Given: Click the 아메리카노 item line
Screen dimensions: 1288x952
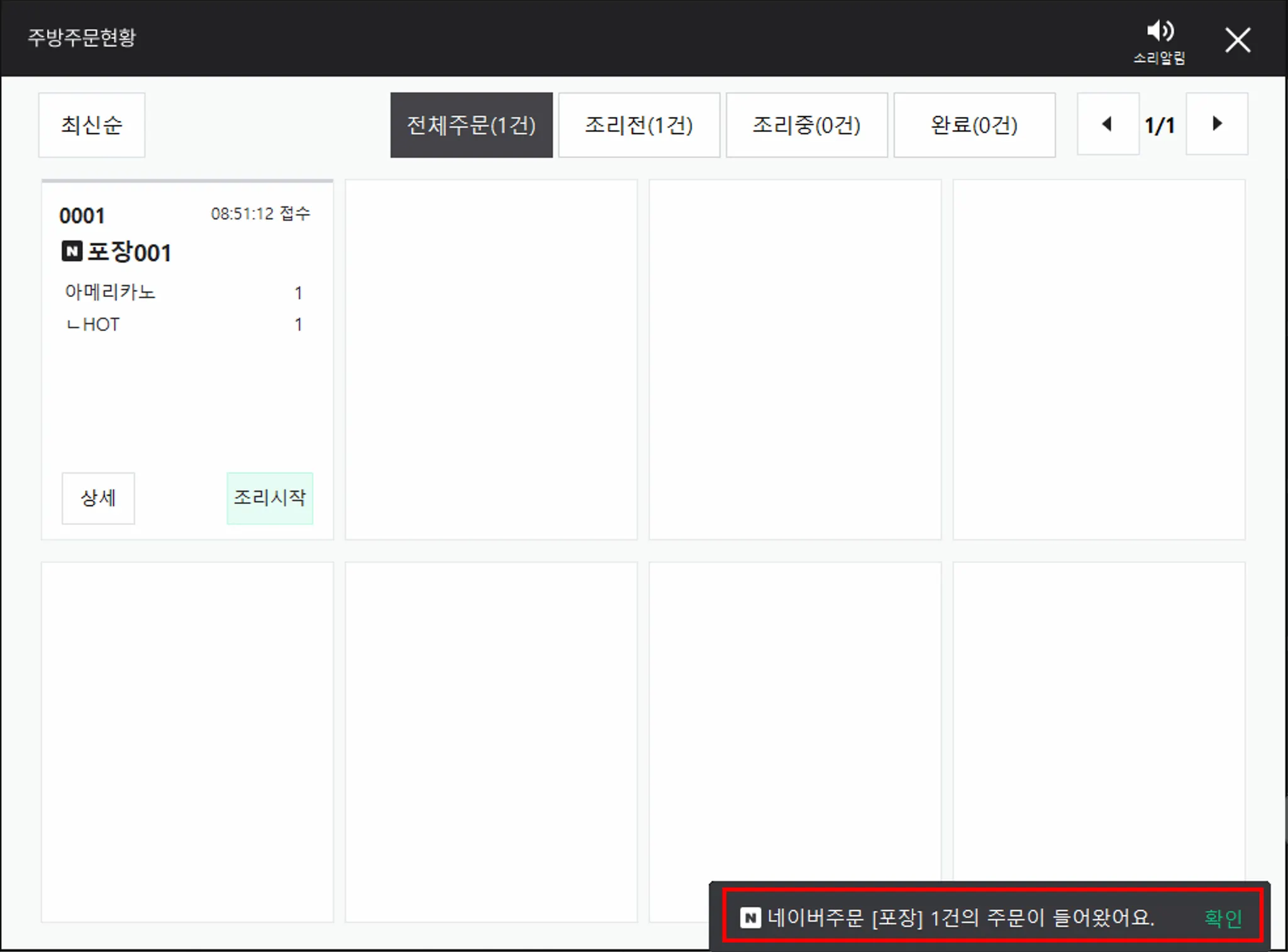Looking at the screenshot, I should coord(110,292).
